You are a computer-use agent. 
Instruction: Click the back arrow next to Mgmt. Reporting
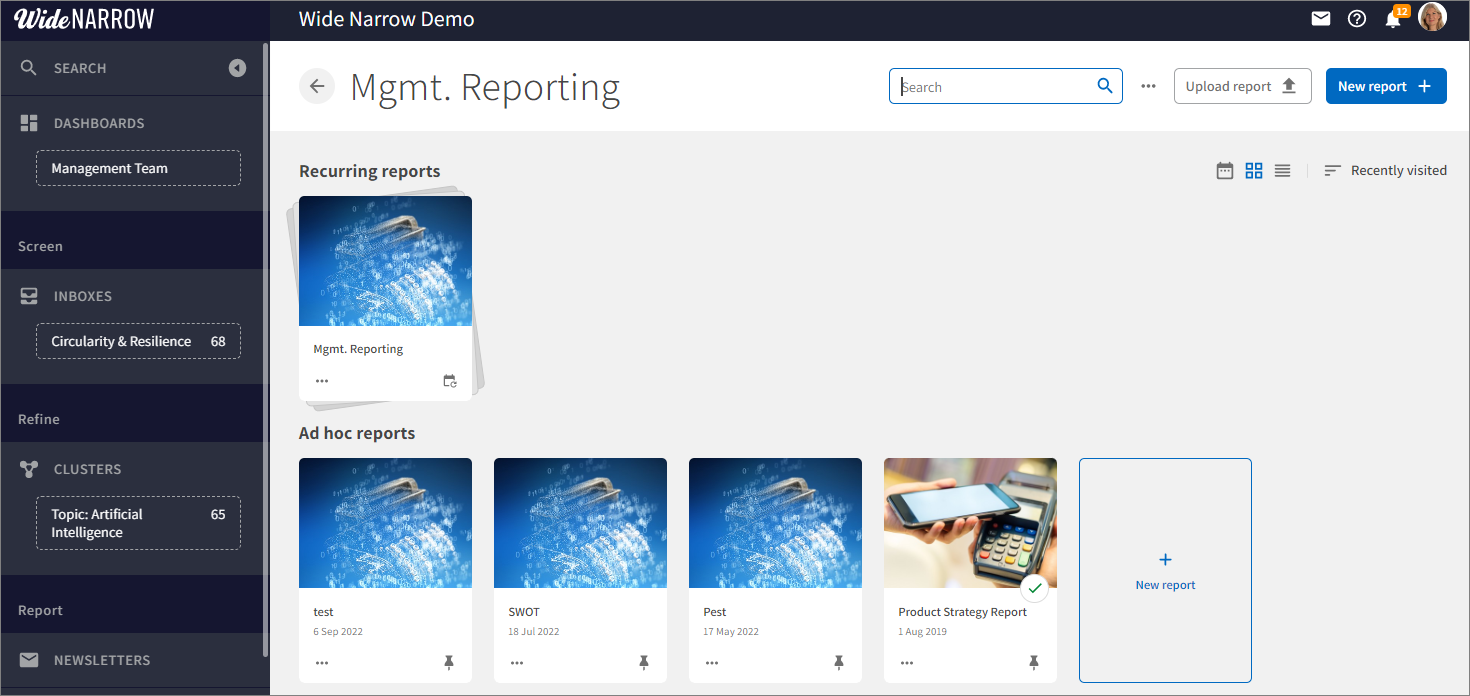pos(317,86)
